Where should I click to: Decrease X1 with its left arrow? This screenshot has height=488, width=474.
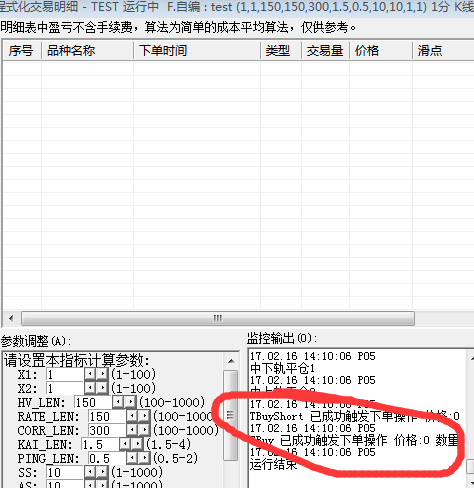pyautogui.click(x=90, y=374)
